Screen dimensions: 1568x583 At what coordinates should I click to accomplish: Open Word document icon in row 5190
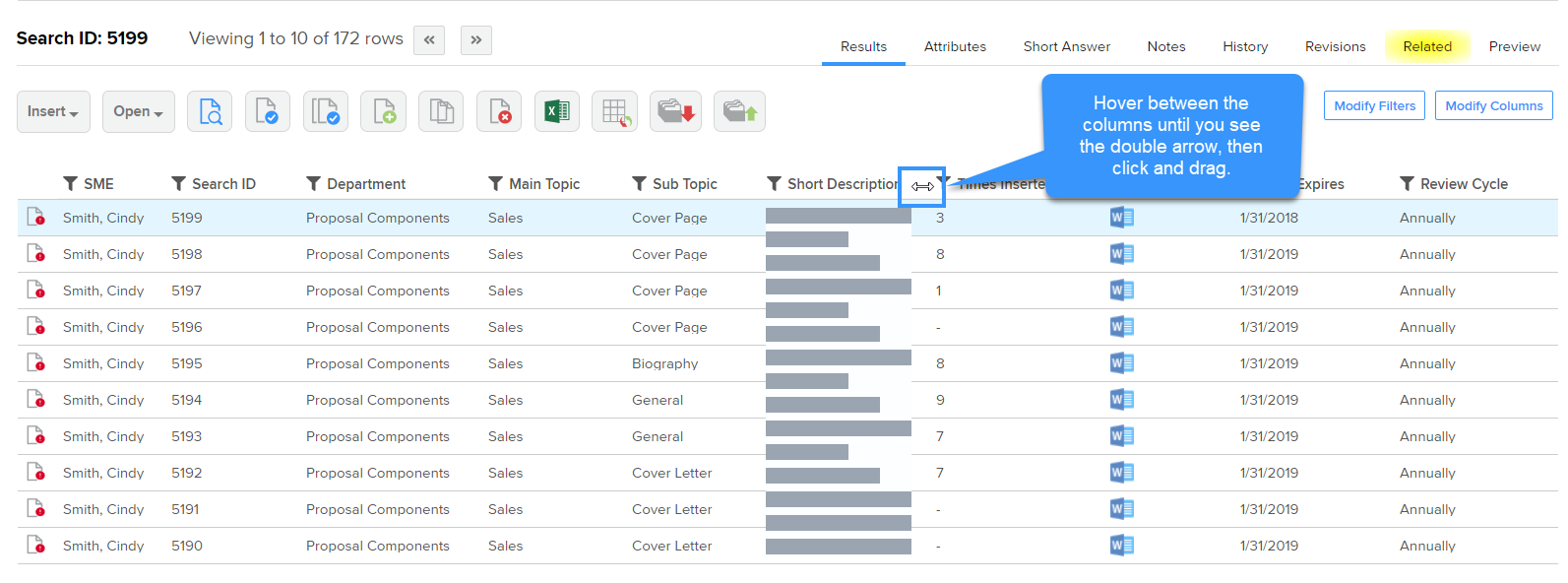click(1121, 546)
